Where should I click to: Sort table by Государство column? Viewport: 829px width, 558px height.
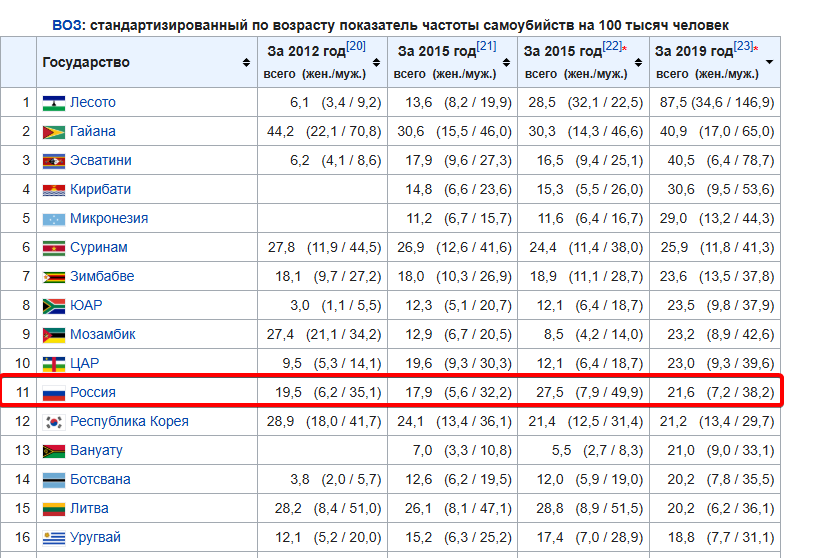[x=246, y=62]
